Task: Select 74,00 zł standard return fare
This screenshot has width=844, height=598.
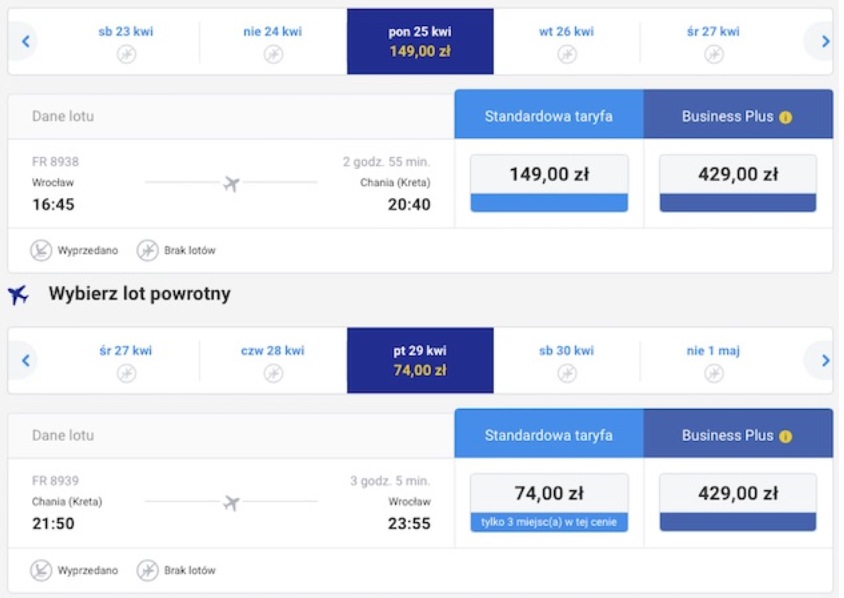Action: 549,503
